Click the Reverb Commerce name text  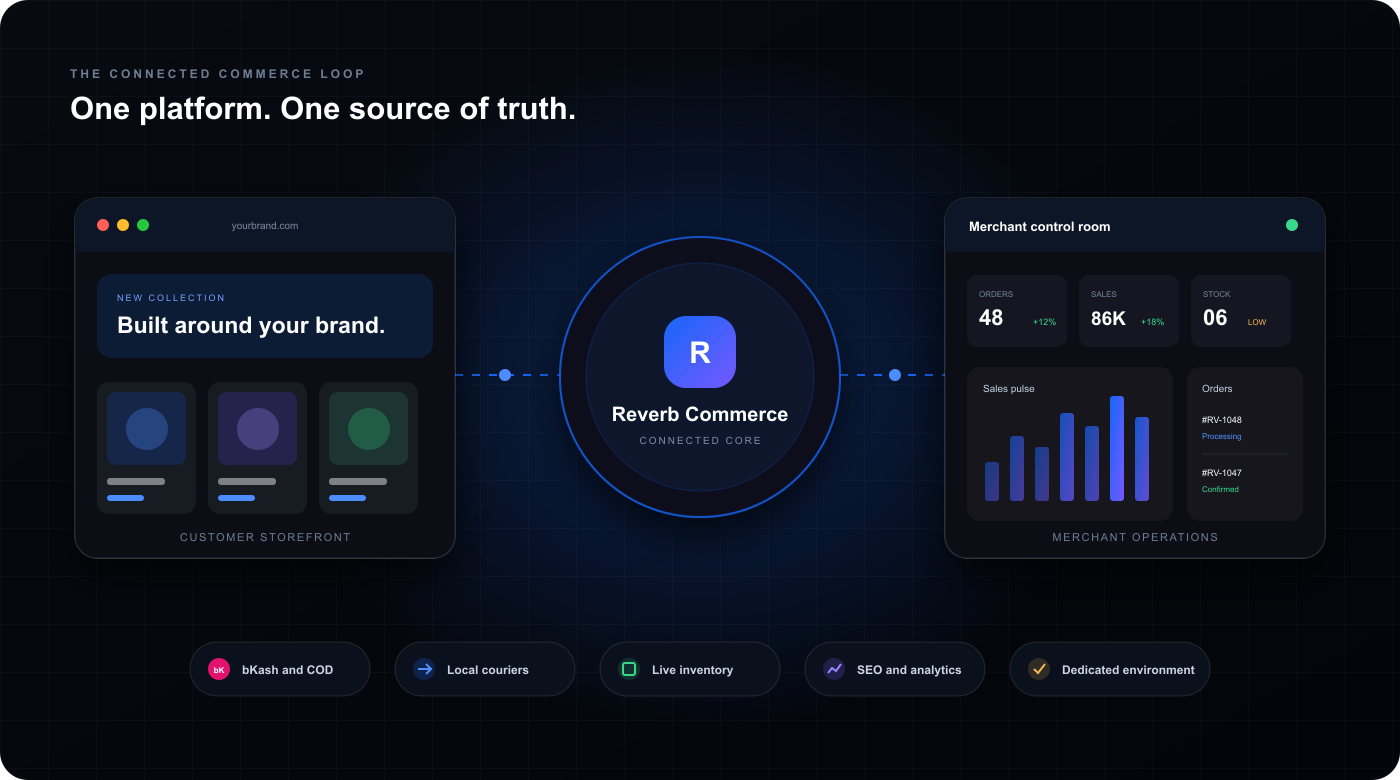point(700,414)
